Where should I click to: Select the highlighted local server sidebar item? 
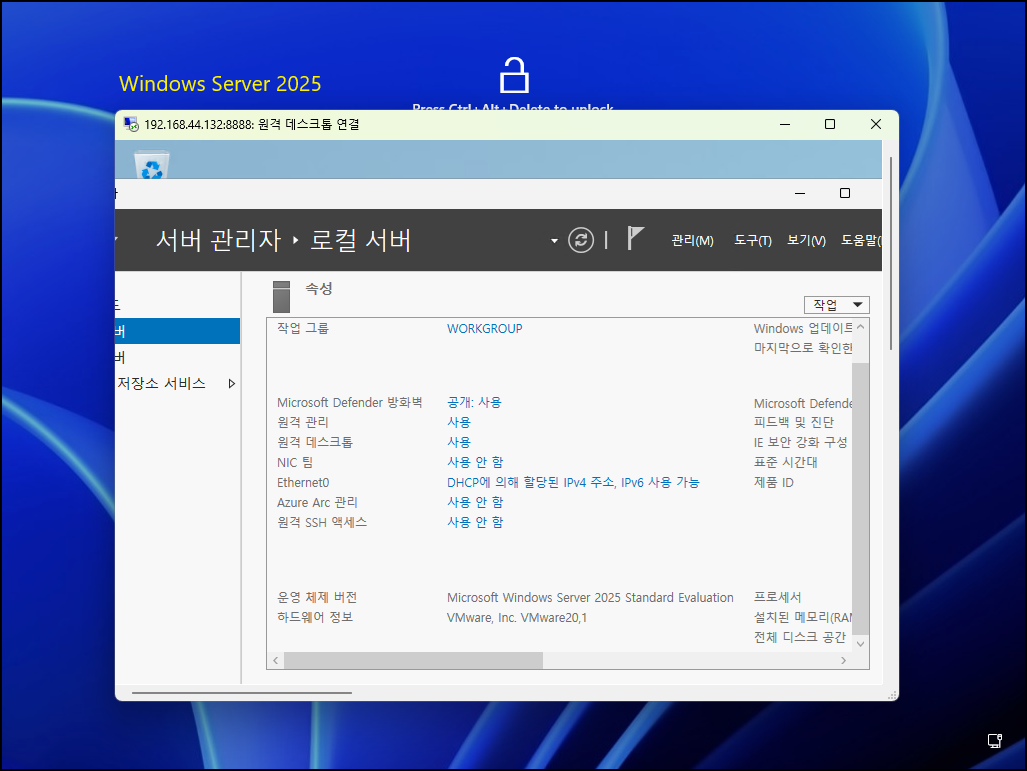click(177, 331)
